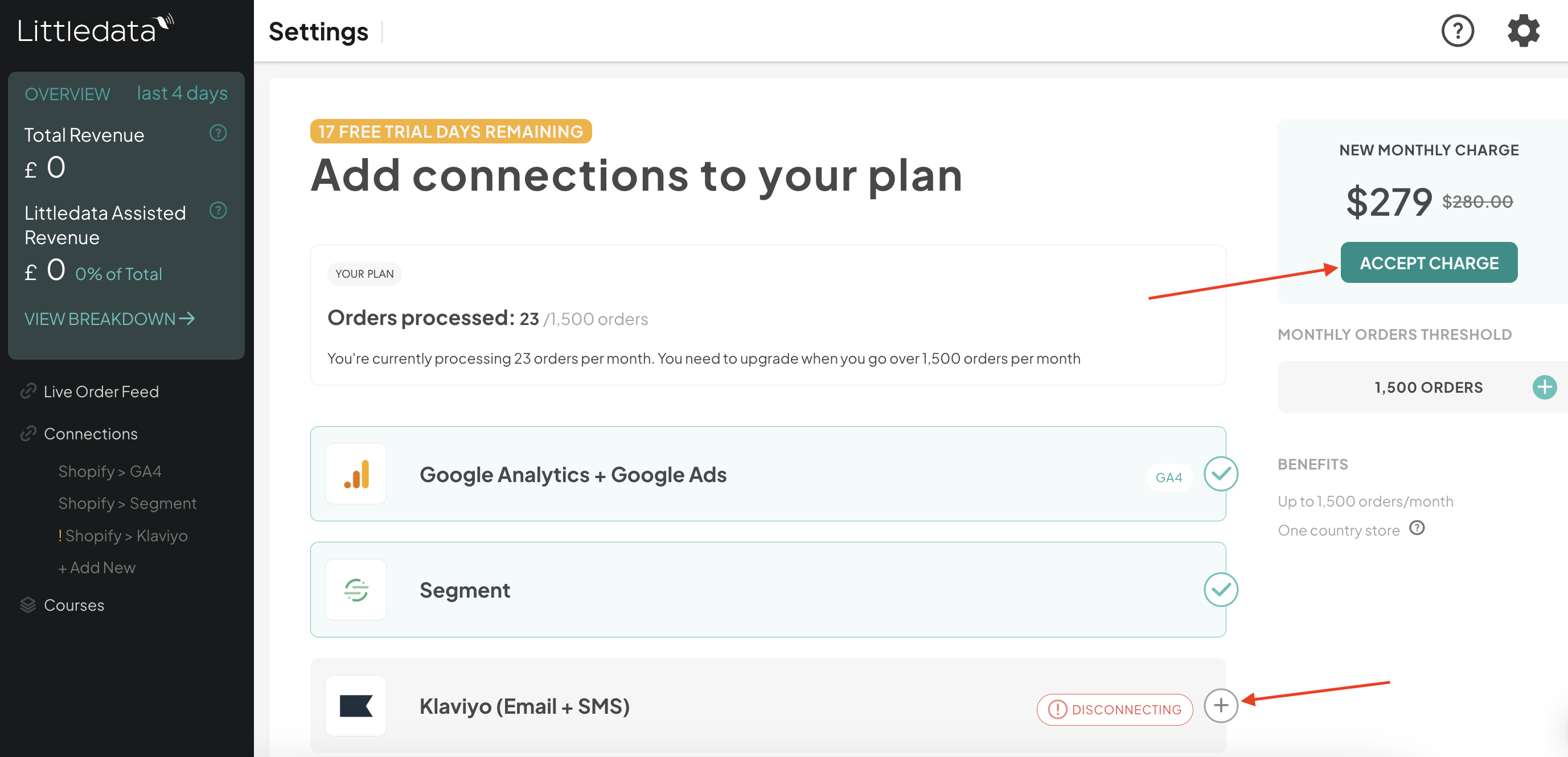This screenshot has width=1568, height=757.
Task: Open the View Breakdown link
Action: point(109,318)
